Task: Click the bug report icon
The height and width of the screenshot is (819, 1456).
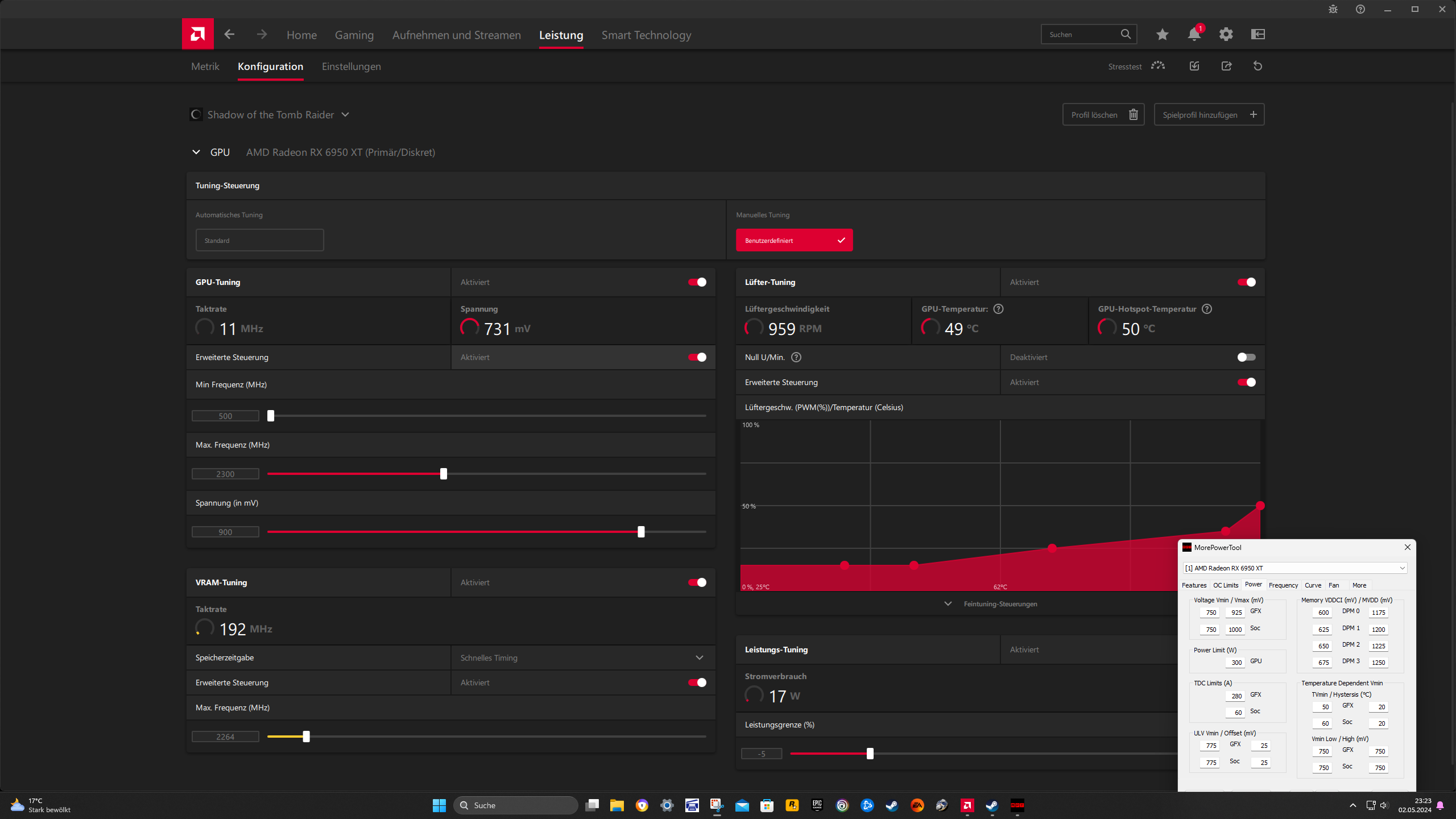Action: click(1333, 9)
